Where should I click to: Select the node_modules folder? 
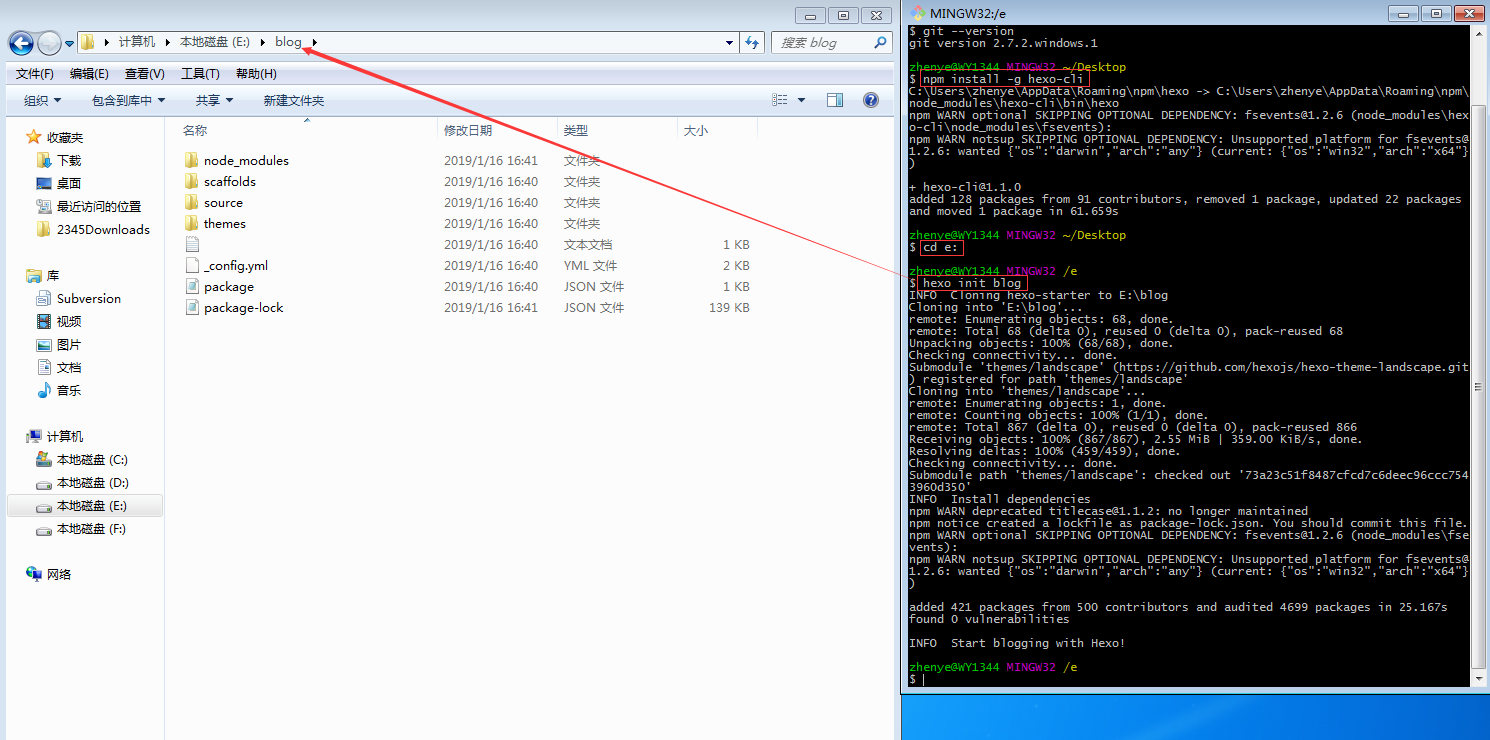tap(246, 161)
